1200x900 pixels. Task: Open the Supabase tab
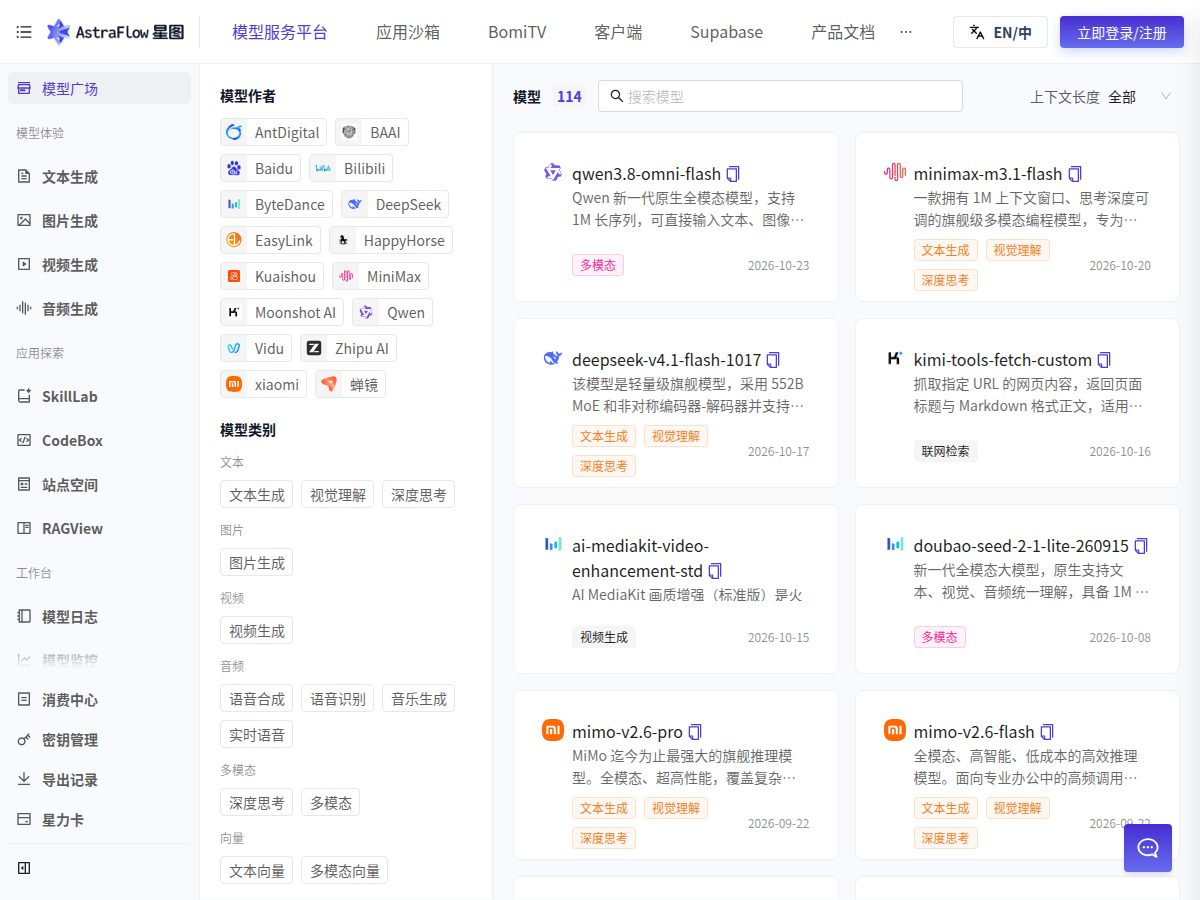[x=727, y=32]
